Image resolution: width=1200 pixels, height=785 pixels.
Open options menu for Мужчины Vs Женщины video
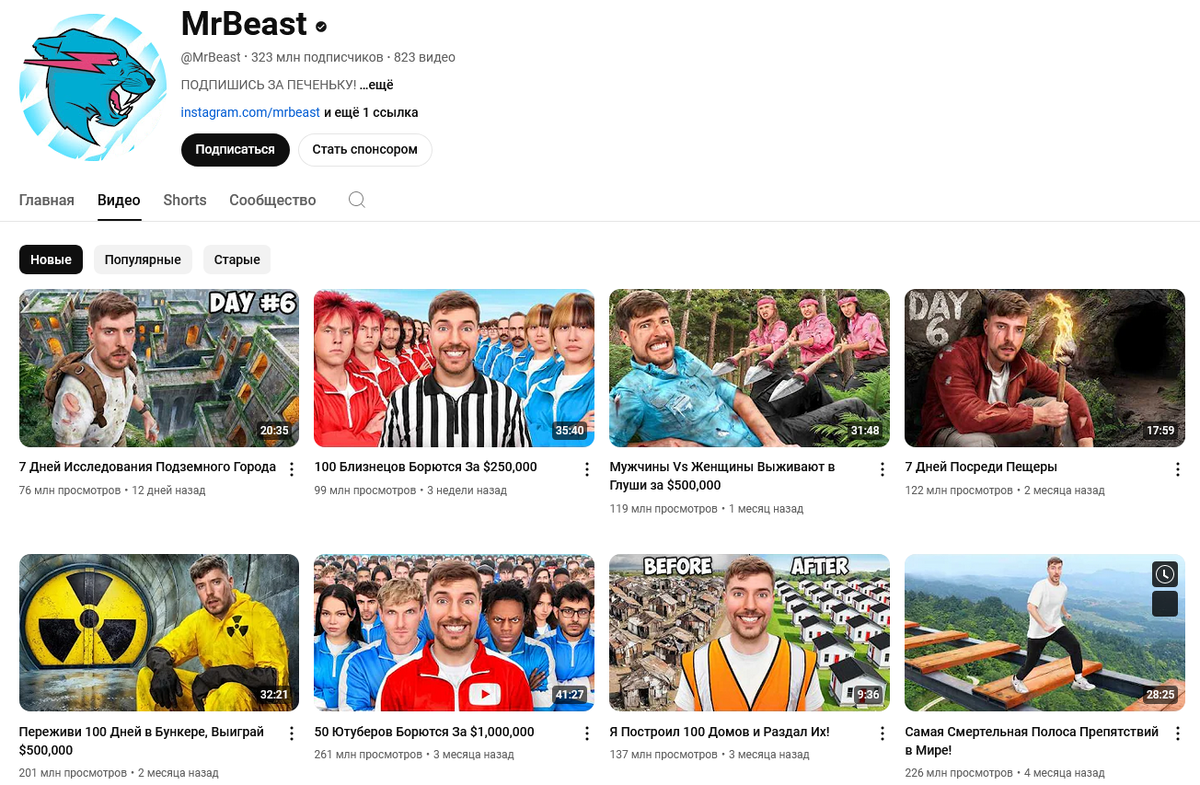[x=882, y=469]
